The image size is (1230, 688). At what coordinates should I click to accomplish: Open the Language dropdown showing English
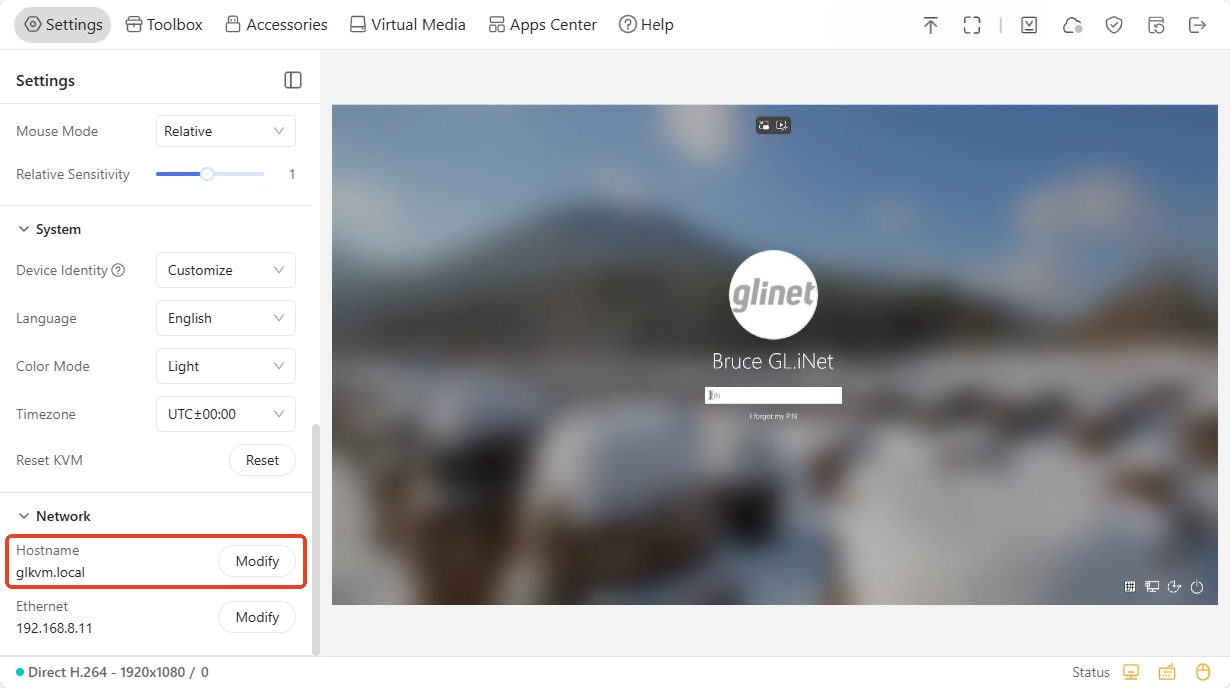click(x=225, y=318)
